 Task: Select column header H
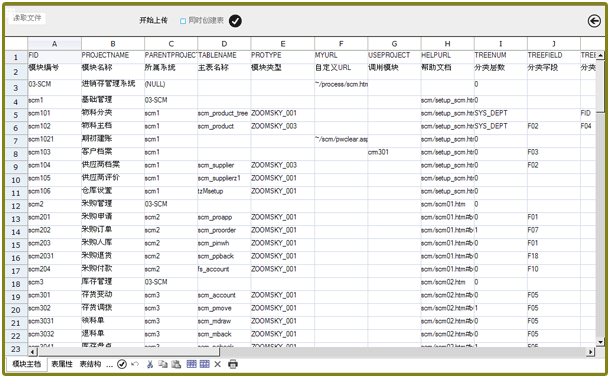(x=447, y=44)
